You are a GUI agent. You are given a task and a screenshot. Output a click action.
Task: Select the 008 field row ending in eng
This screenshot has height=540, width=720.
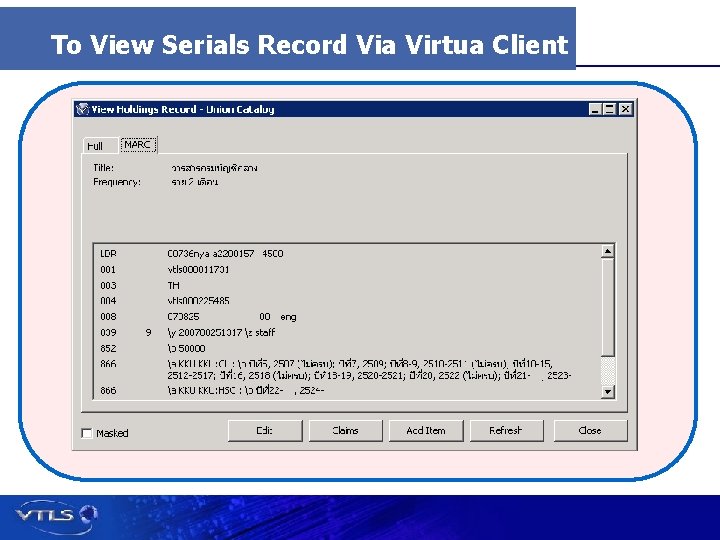[x=347, y=317]
